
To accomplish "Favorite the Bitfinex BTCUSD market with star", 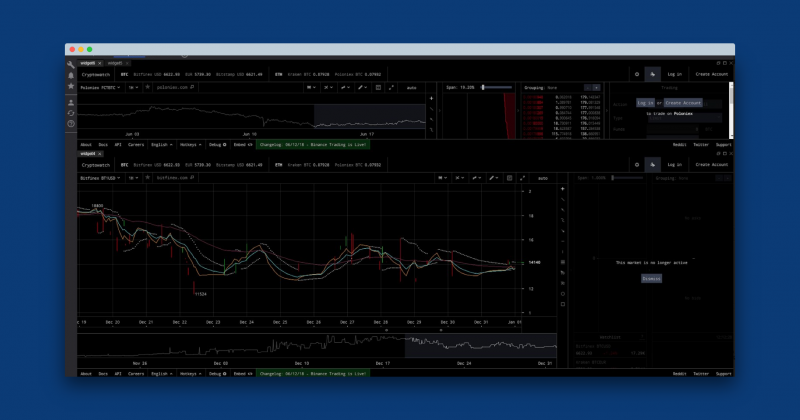I will (x=147, y=178).
